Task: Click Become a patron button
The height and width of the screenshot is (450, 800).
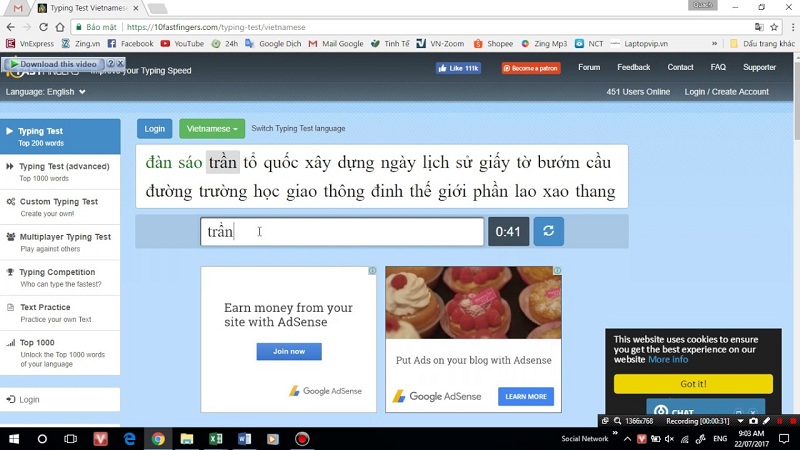Action: [x=531, y=68]
